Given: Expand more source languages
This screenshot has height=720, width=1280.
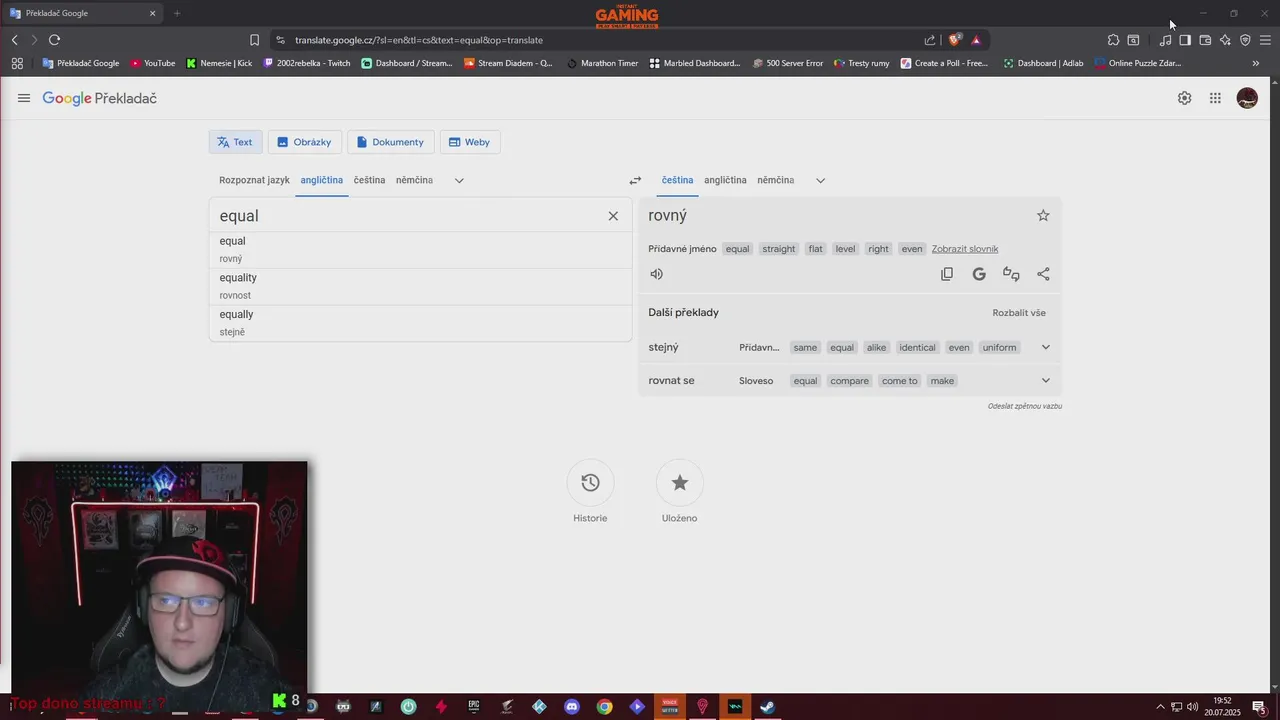Looking at the screenshot, I should point(459,181).
